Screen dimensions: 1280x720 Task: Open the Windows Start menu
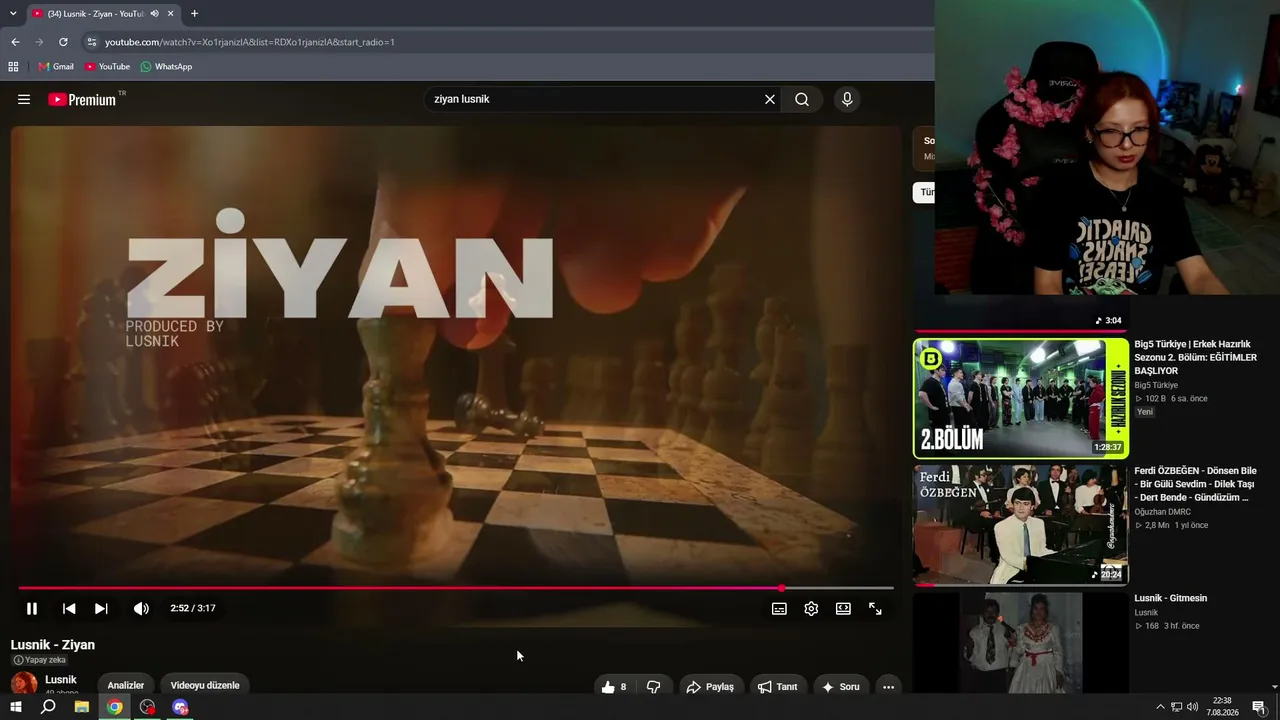[x=15, y=707]
